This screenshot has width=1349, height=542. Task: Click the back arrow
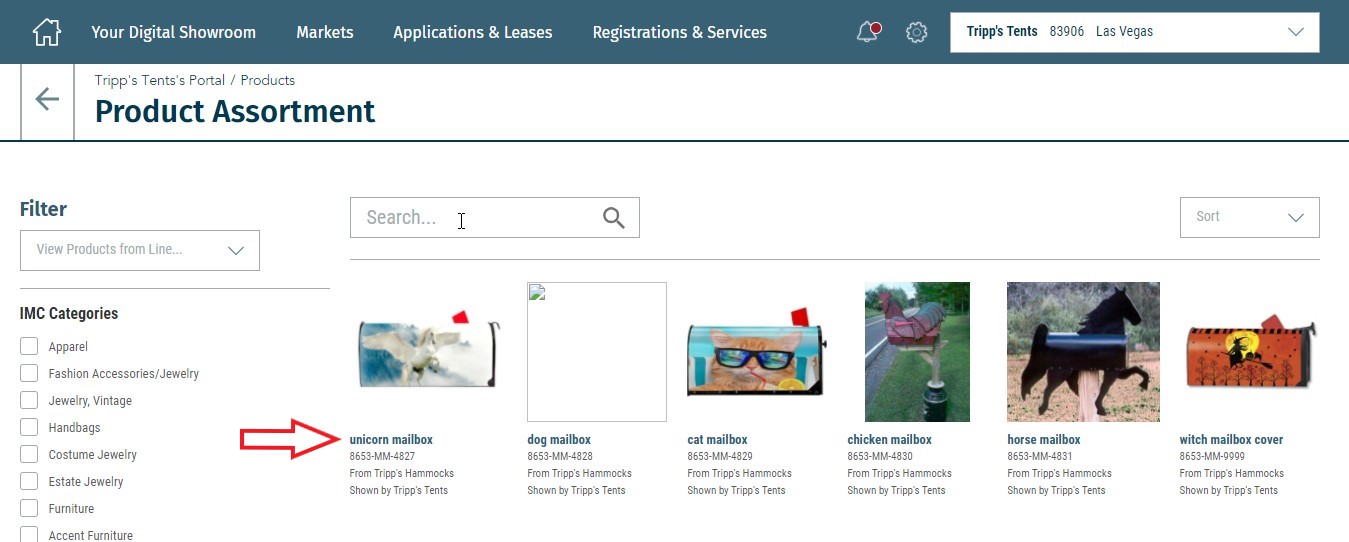click(47, 98)
